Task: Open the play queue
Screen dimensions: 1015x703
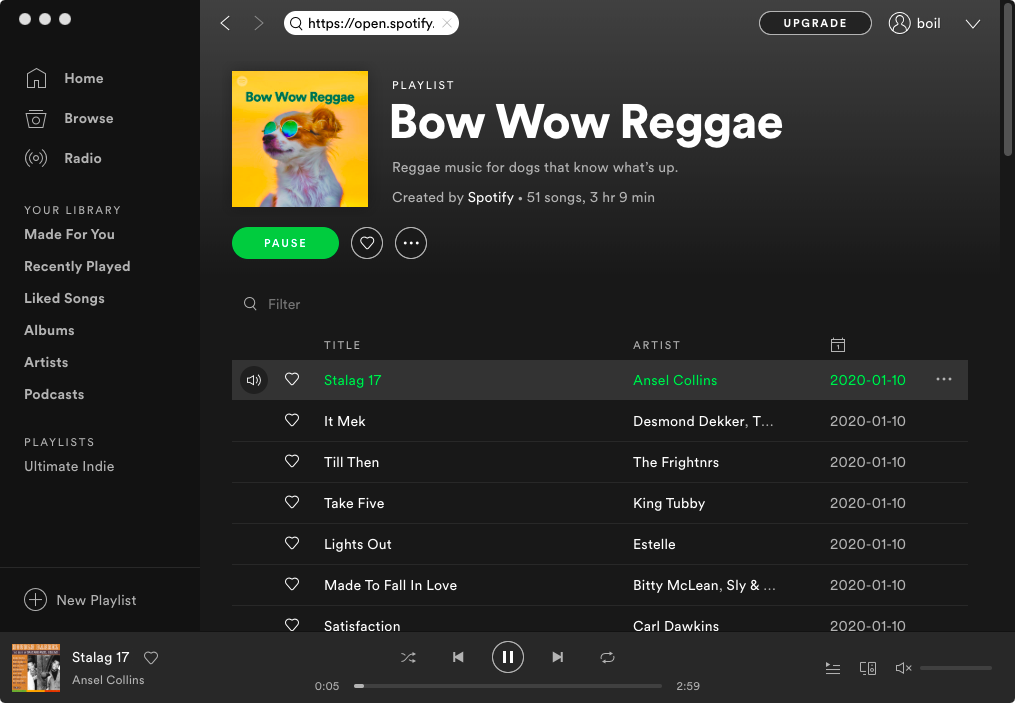Action: pyautogui.click(x=833, y=668)
